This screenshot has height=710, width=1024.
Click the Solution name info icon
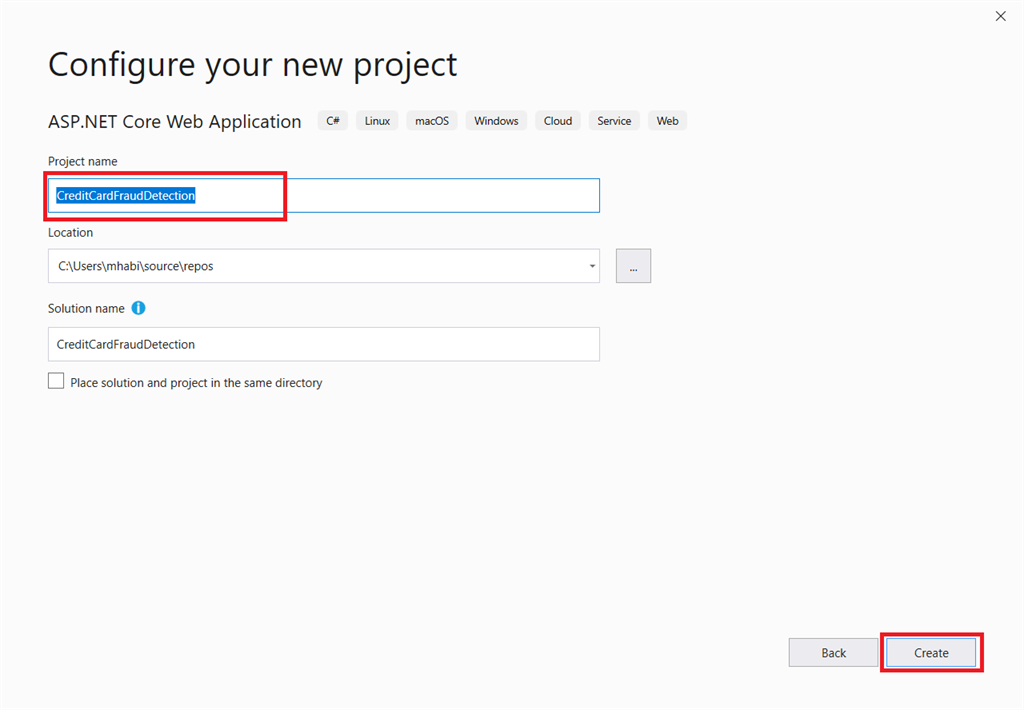pos(138,308)
